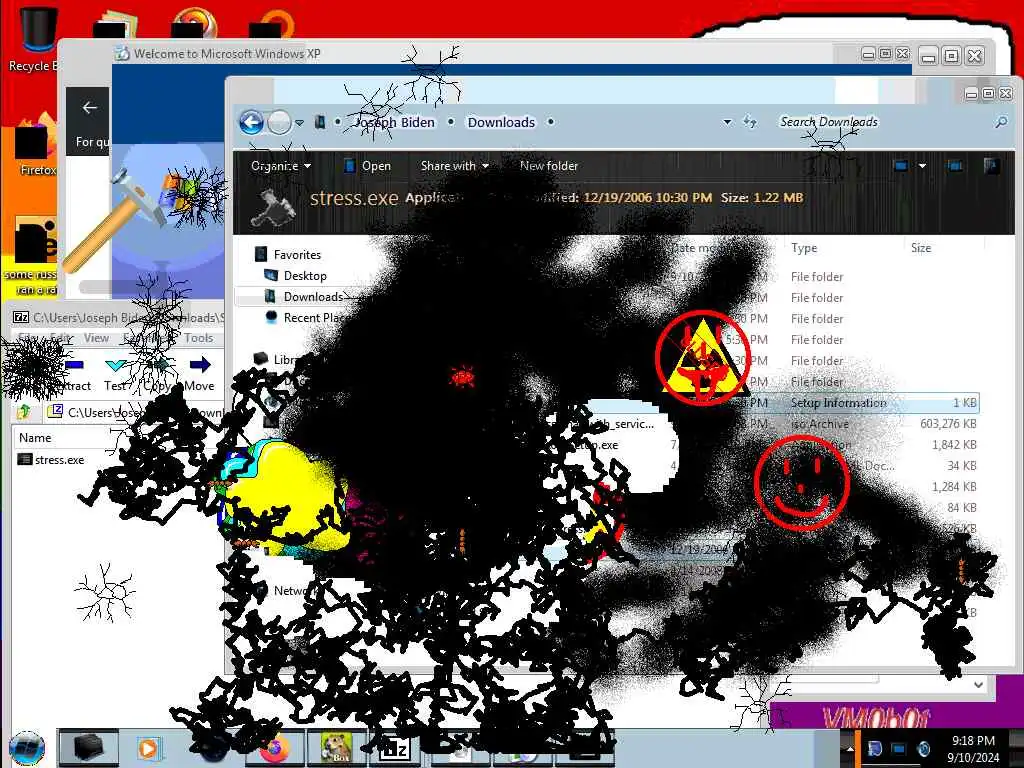1024x768 pixels.
Task: Click the 7-Zip path address field
Action: (x=135, y=412)
